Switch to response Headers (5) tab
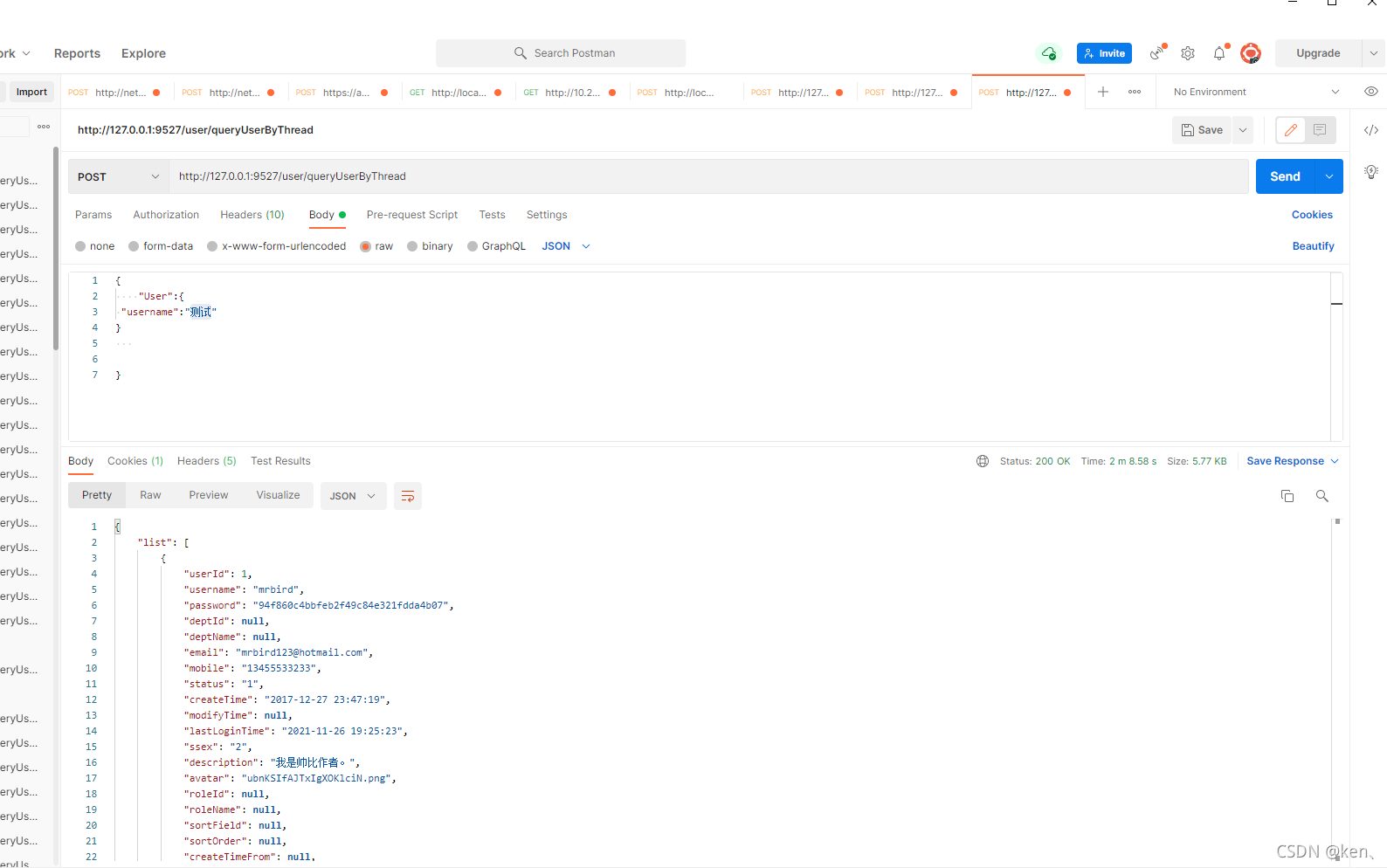Image resolution: width=1387 pixels, height=868 pixels. pos(207,461)
